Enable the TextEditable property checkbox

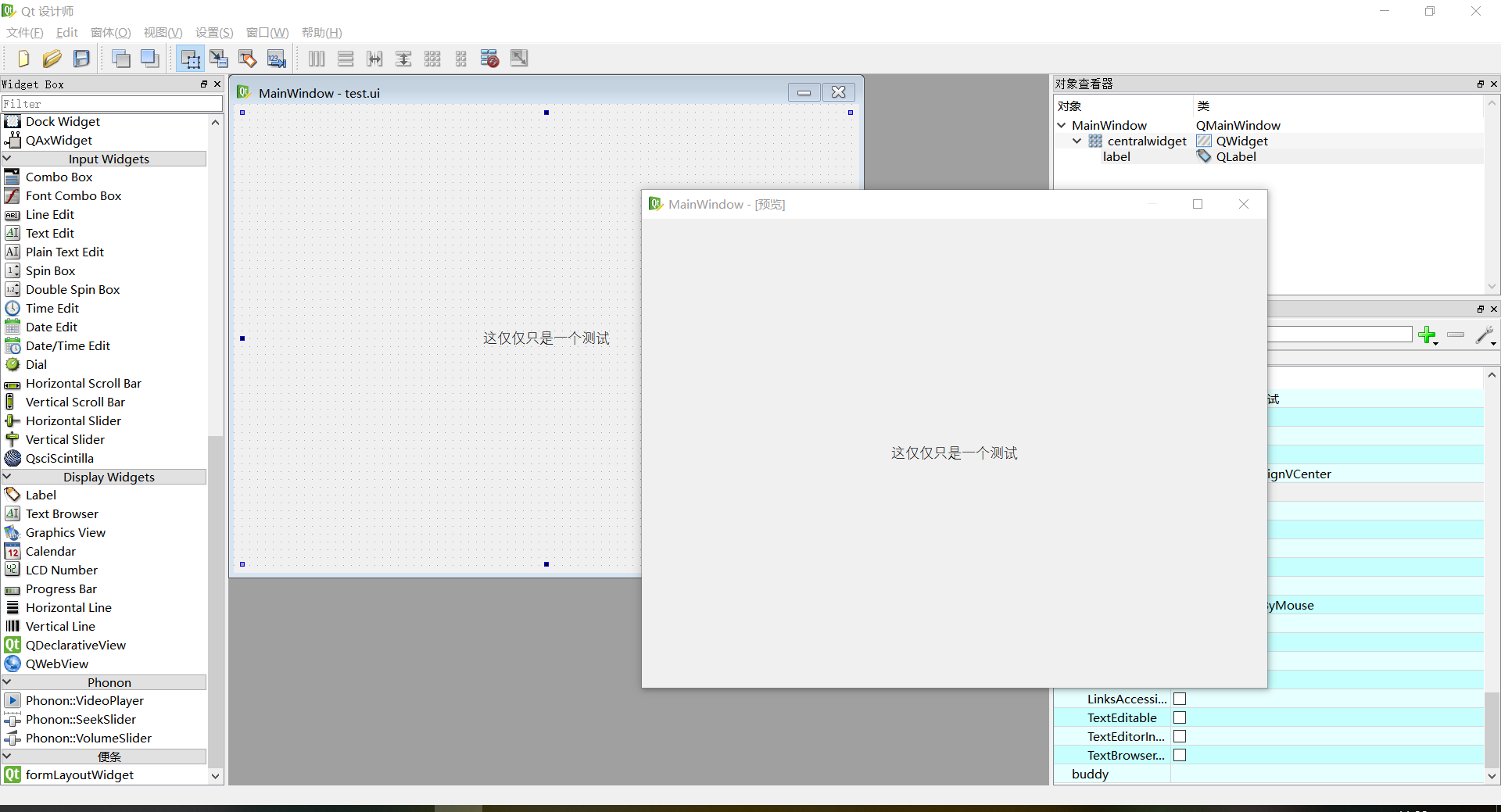coord(1180,717)
